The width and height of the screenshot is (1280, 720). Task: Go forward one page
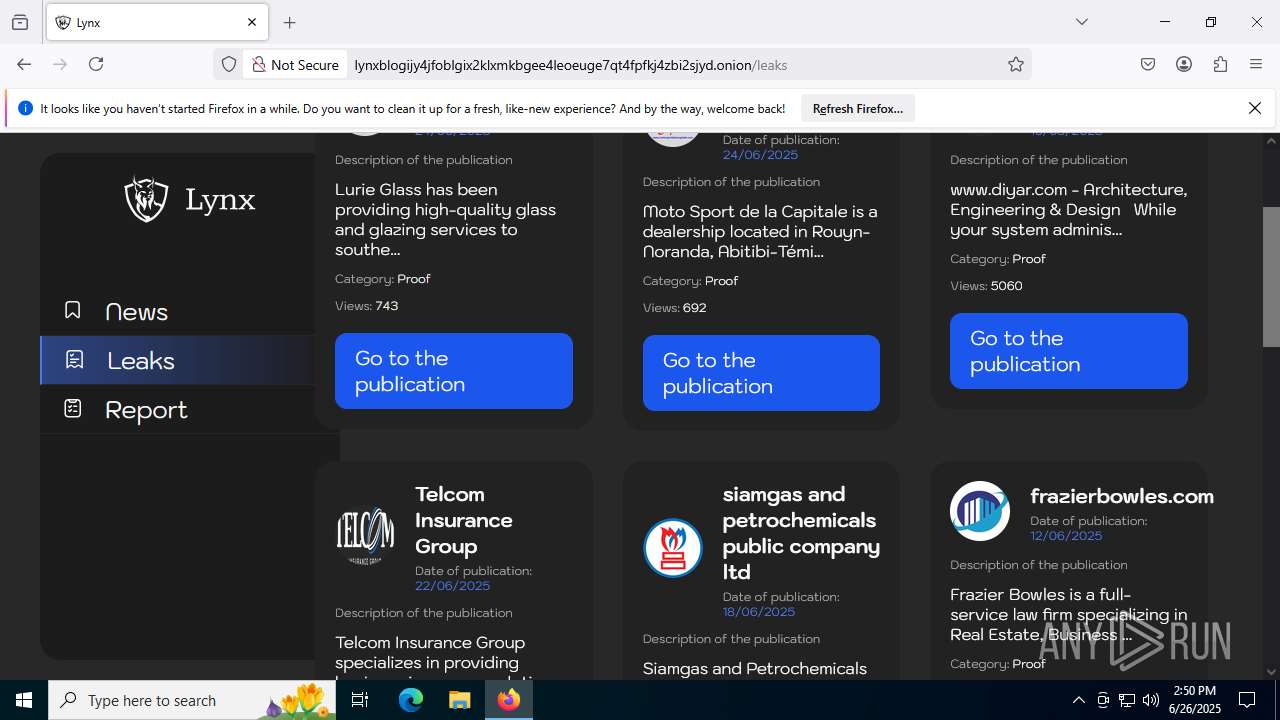pos(60,64)
